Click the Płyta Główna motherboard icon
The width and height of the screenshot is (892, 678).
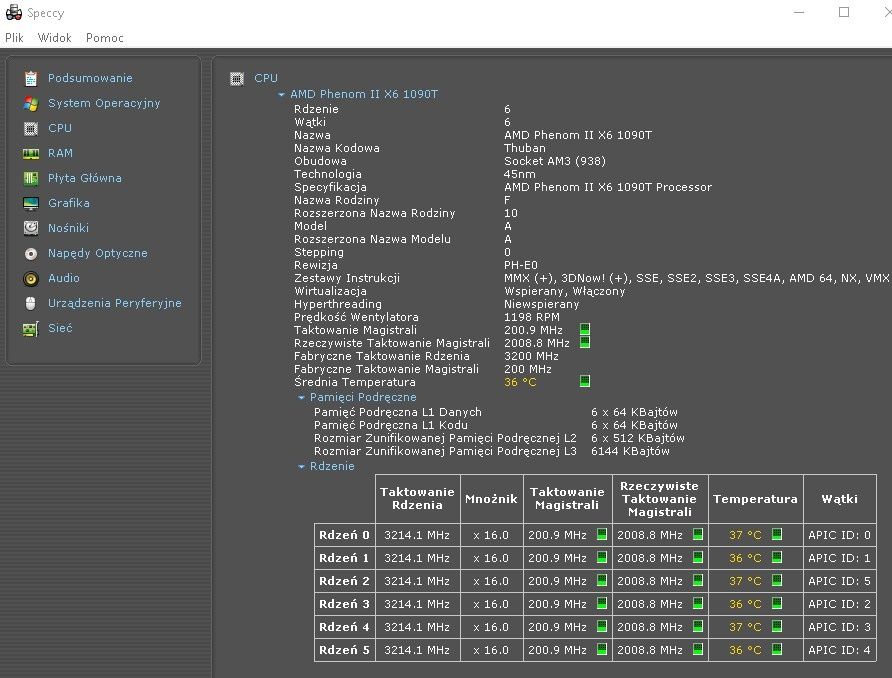point(31,178)
